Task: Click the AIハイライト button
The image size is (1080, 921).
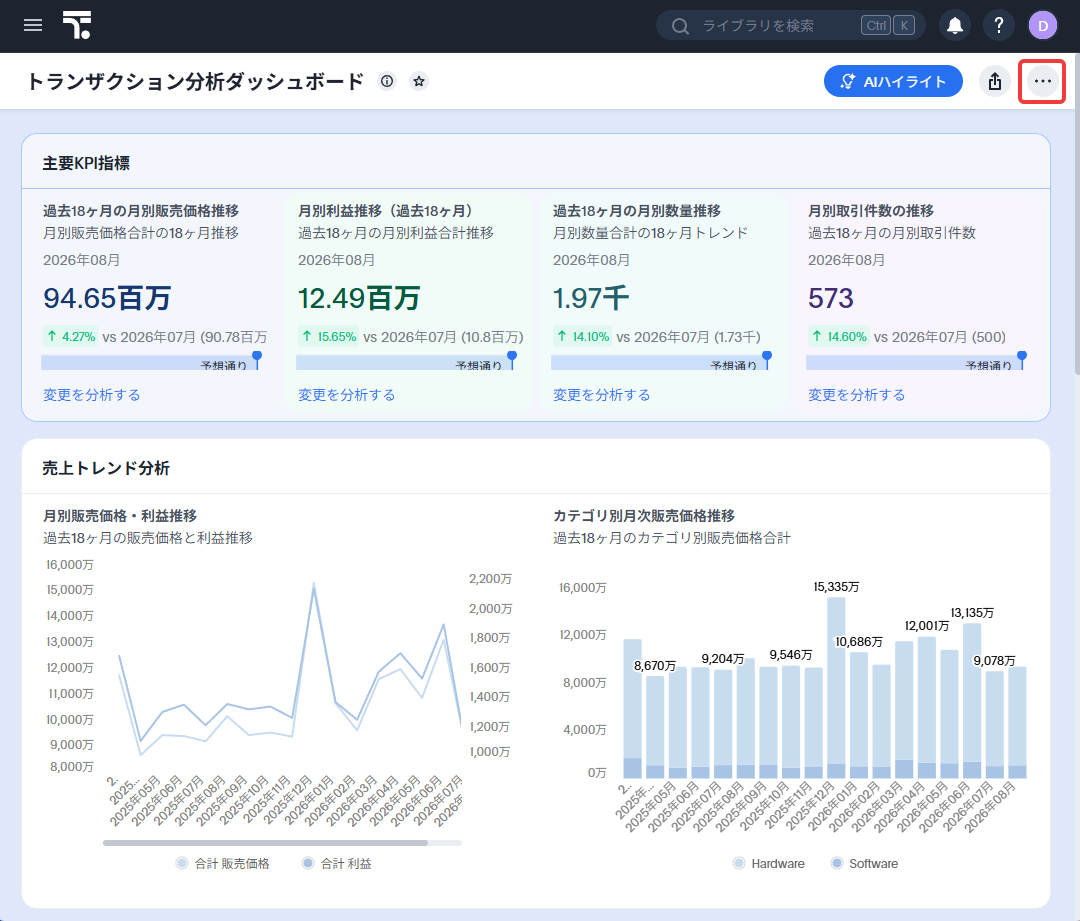Action: tap(893, 81)
